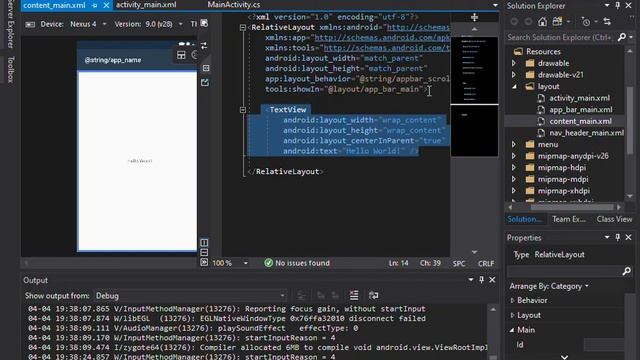Go to Solution Explorer Home view
The image size is (640, 360).
coord(542,22)
